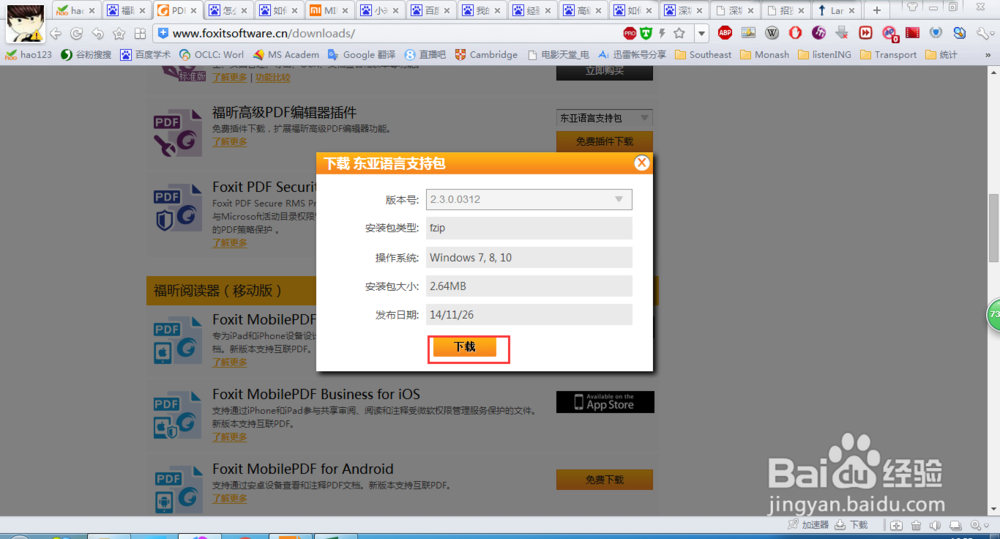Bookmark this page with the address bar star

pos(679,33)
